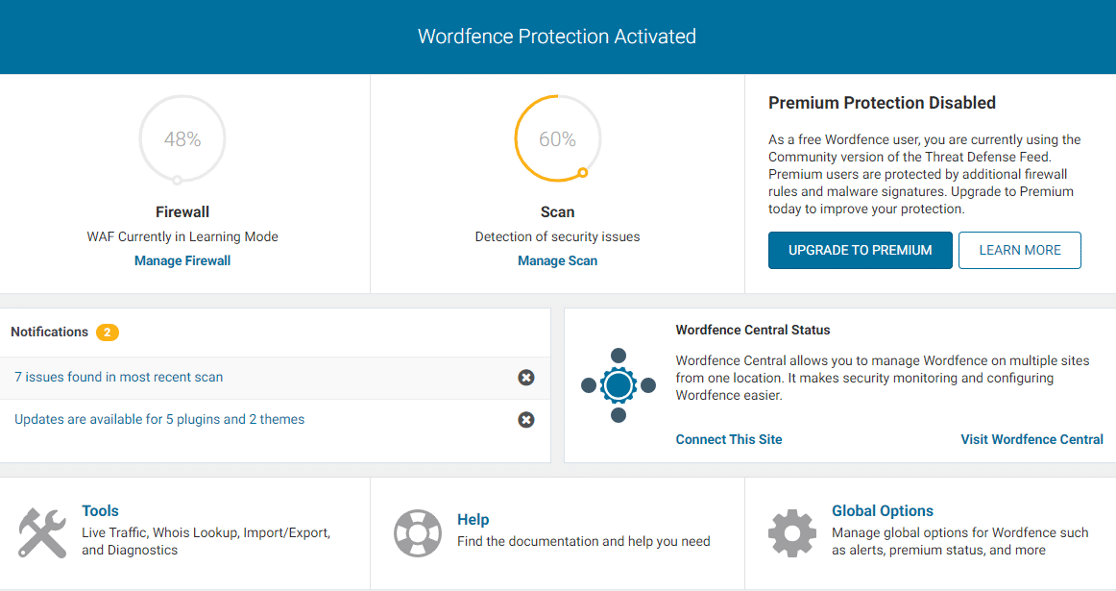Open Manage Firewall
Screen dimensions: 1116x591
pyautogui.click(x=182, y=260)
